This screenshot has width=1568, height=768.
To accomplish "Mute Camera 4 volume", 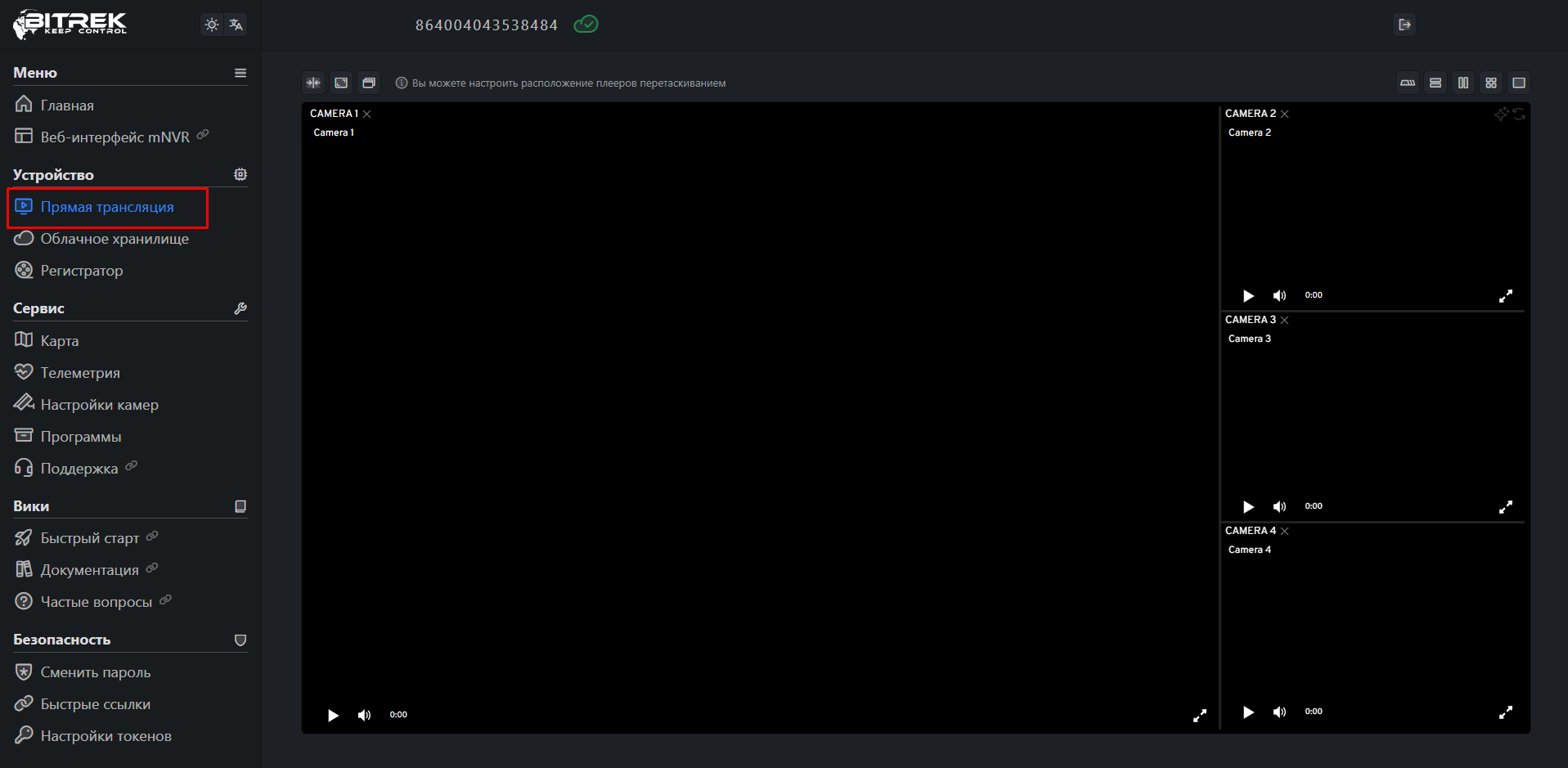I will click(x=1280, y=712).
